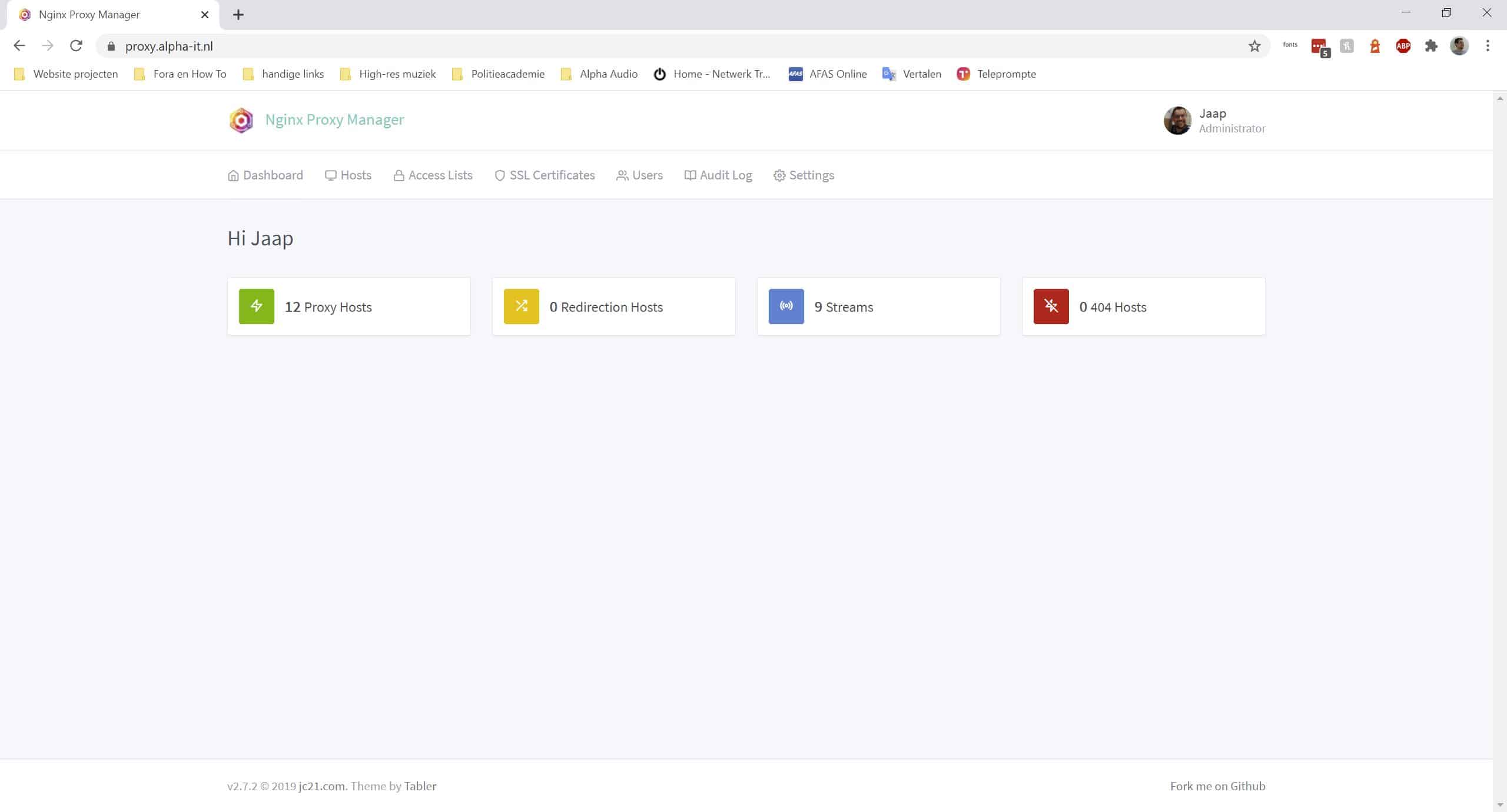Open Settings in navigation bar
Image resolution: width=1507 pixels, height=812 pixels.
click(804, 175)
